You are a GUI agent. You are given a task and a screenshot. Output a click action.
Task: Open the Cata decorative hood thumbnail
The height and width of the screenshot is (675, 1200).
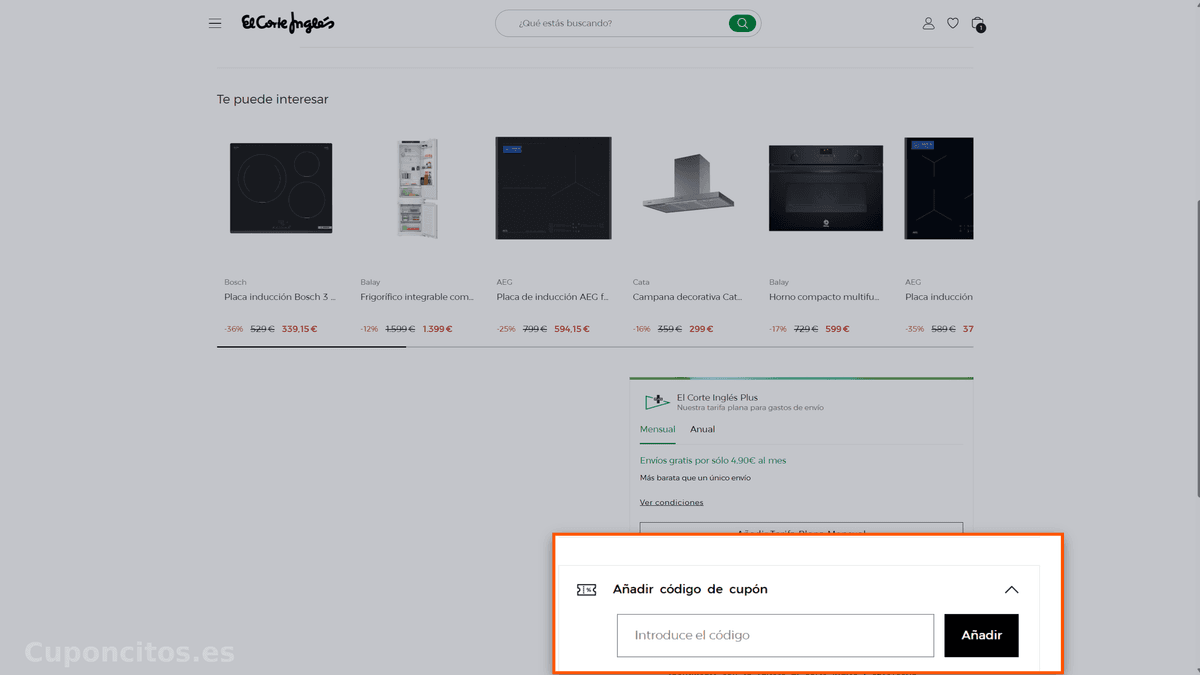pyautogui.click(x=689, y=185)
